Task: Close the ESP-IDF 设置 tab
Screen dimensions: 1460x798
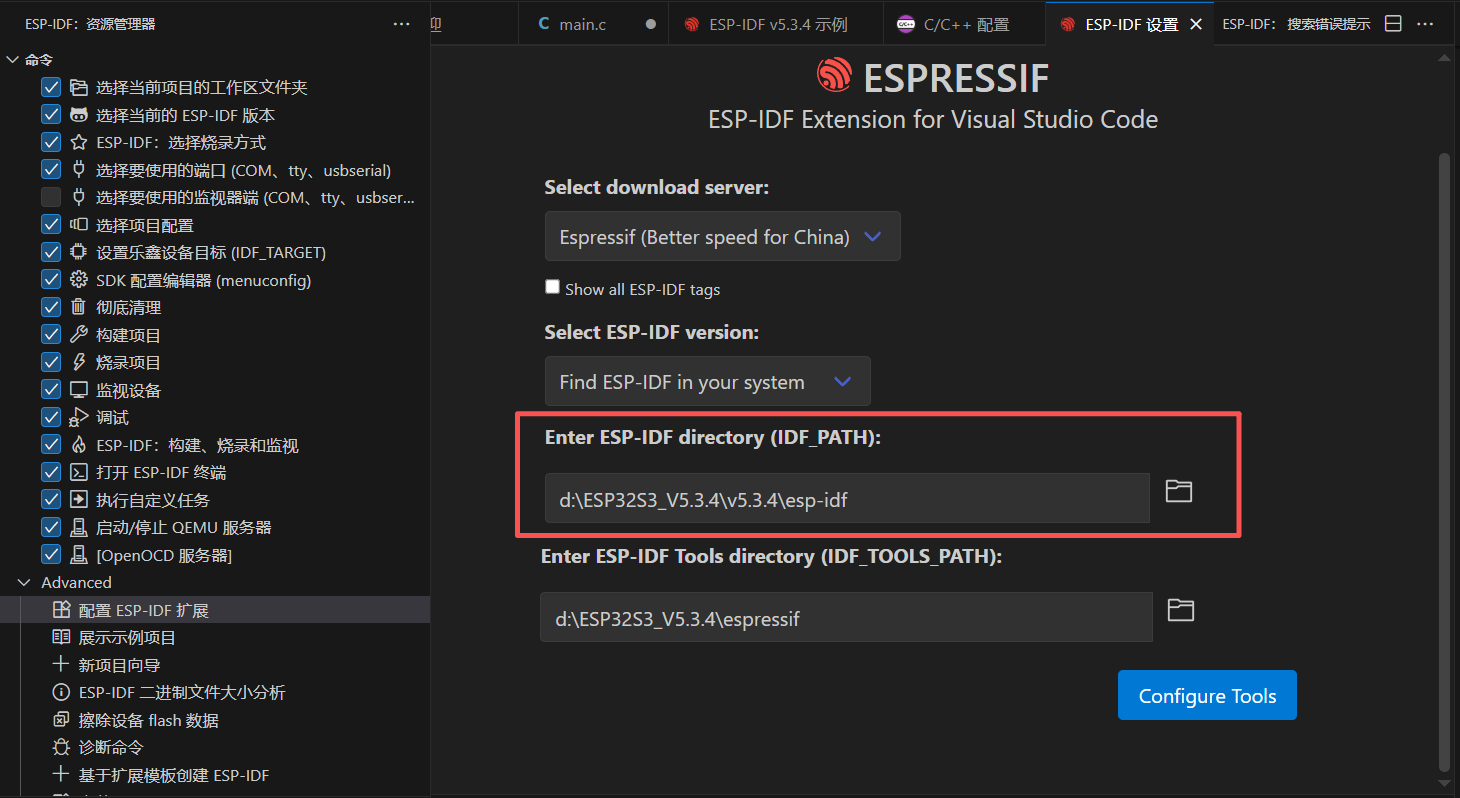Action: 1196,25
